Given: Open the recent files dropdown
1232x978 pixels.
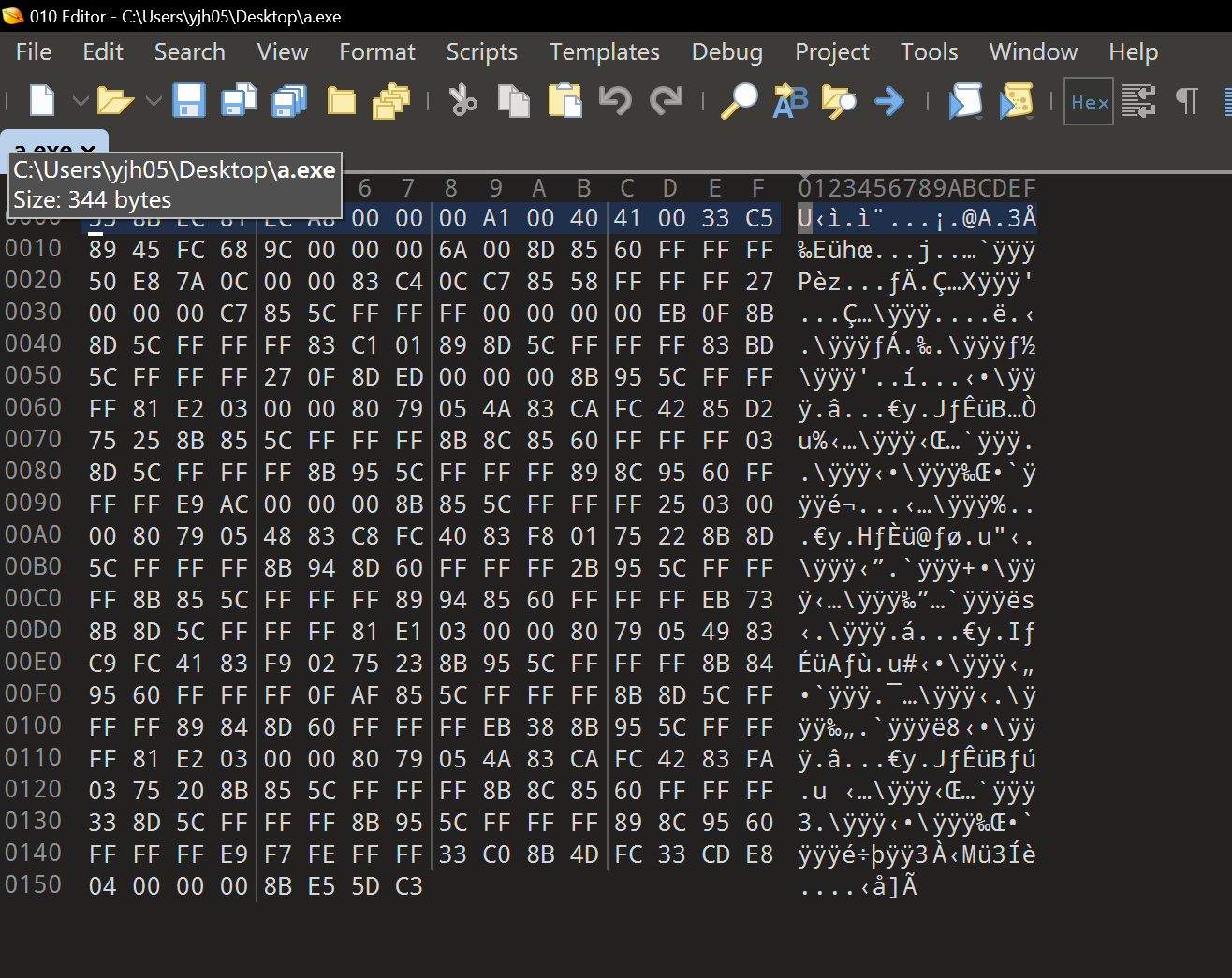Looking at the screenshot, I should pos(154,100).
